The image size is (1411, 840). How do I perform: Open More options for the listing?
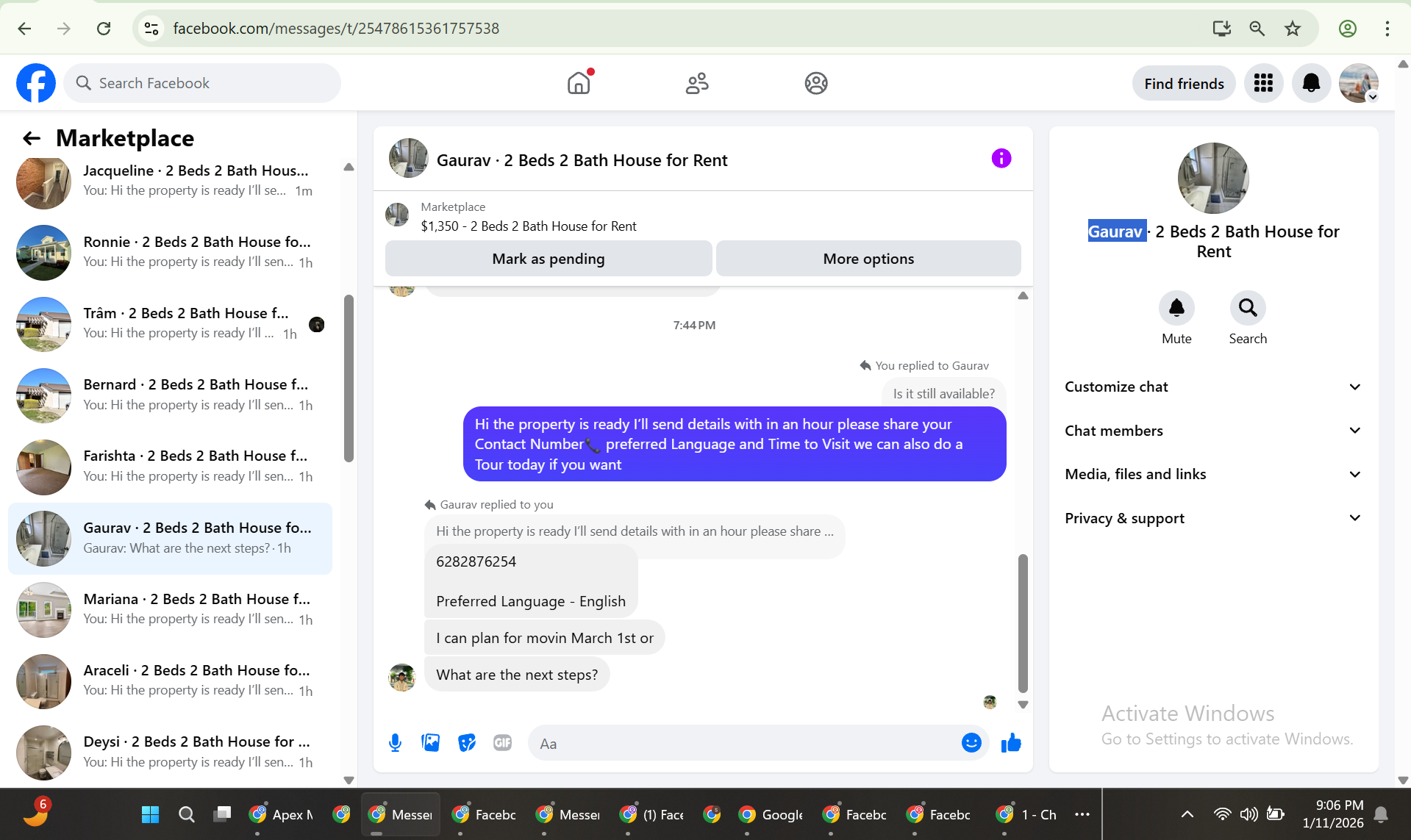pyautogui.click(x=868, y=259)
